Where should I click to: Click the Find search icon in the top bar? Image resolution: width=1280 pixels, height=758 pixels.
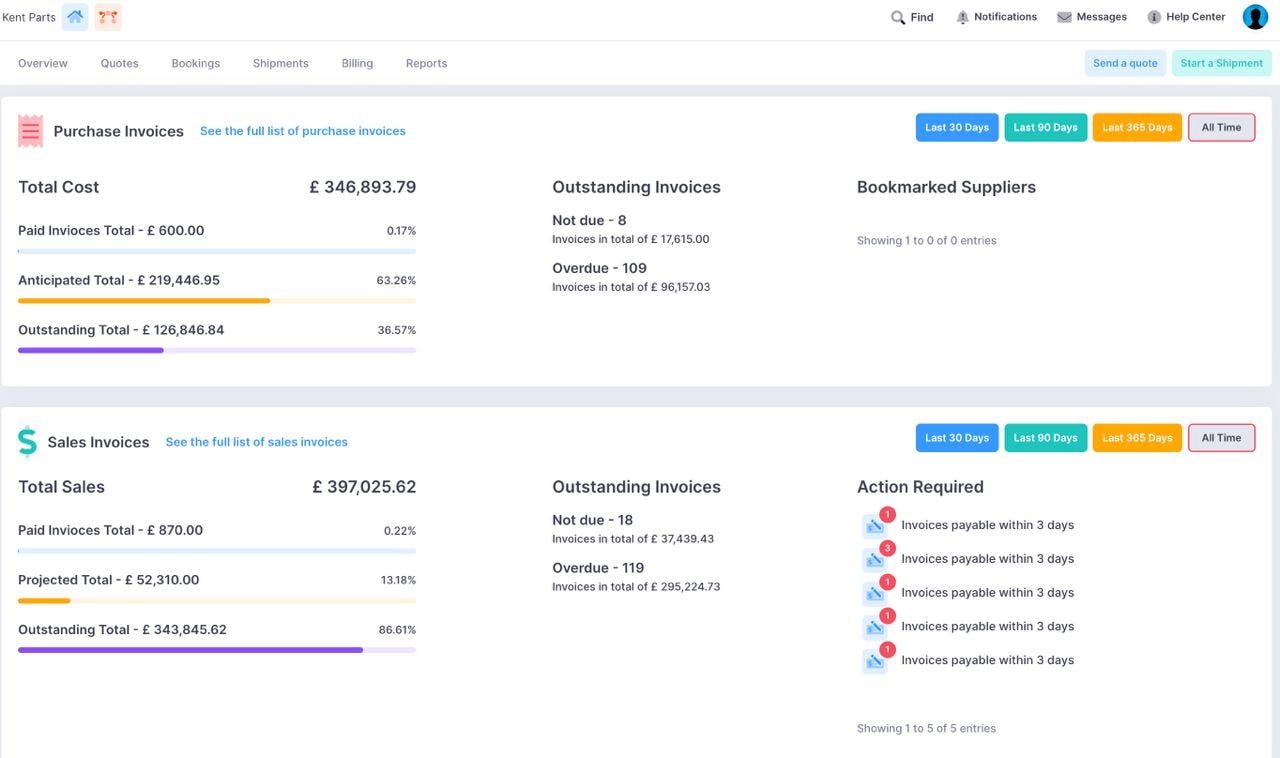(x=897, y=17)
